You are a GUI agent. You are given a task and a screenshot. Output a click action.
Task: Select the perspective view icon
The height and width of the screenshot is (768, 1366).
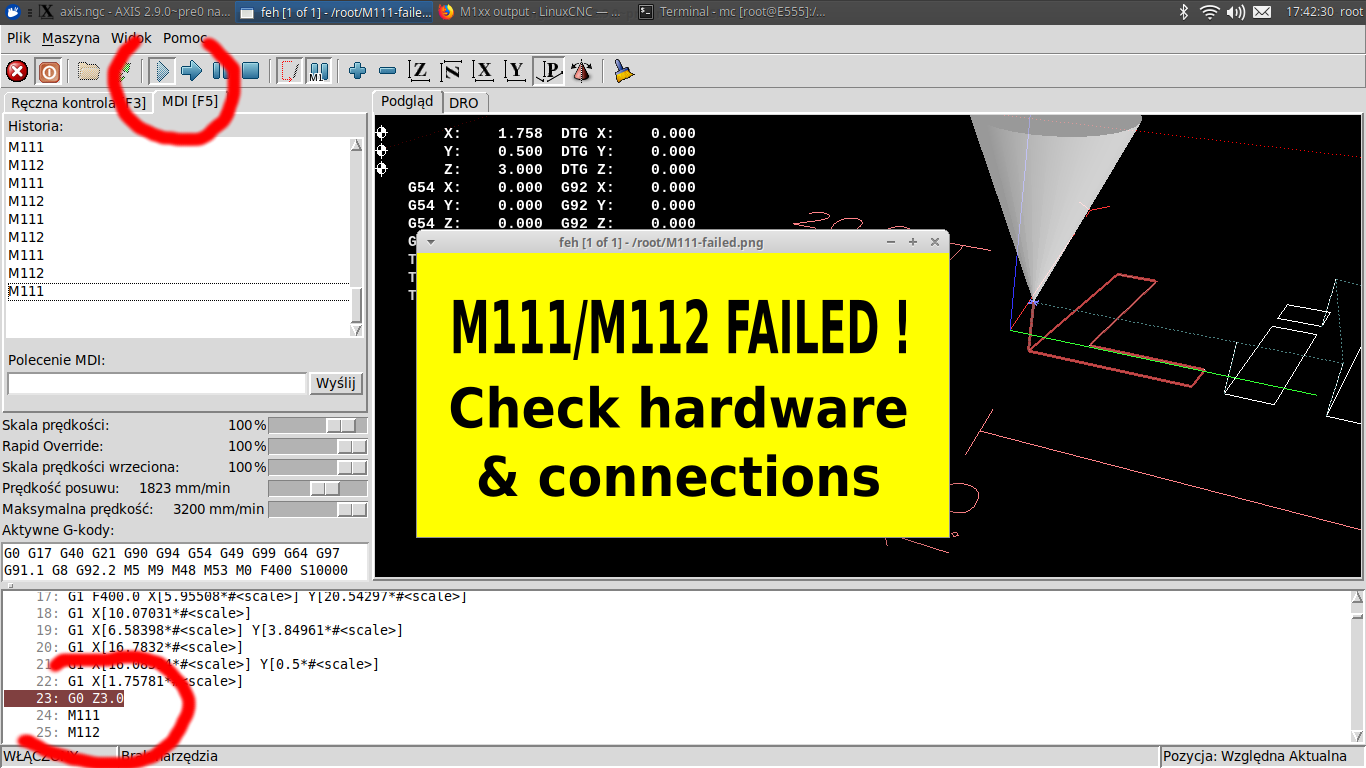click(x=548, y=71)
